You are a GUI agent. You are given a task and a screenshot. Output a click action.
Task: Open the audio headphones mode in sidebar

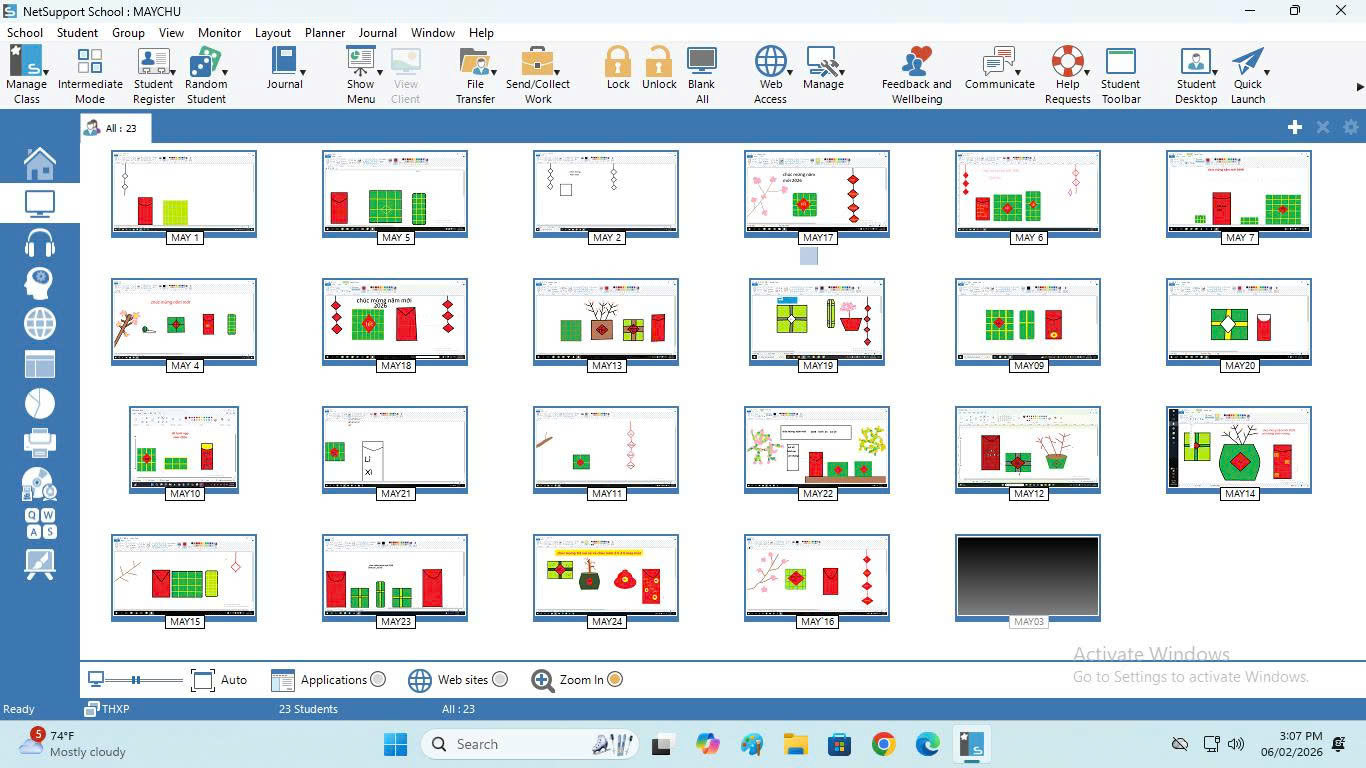pos(40,243)
